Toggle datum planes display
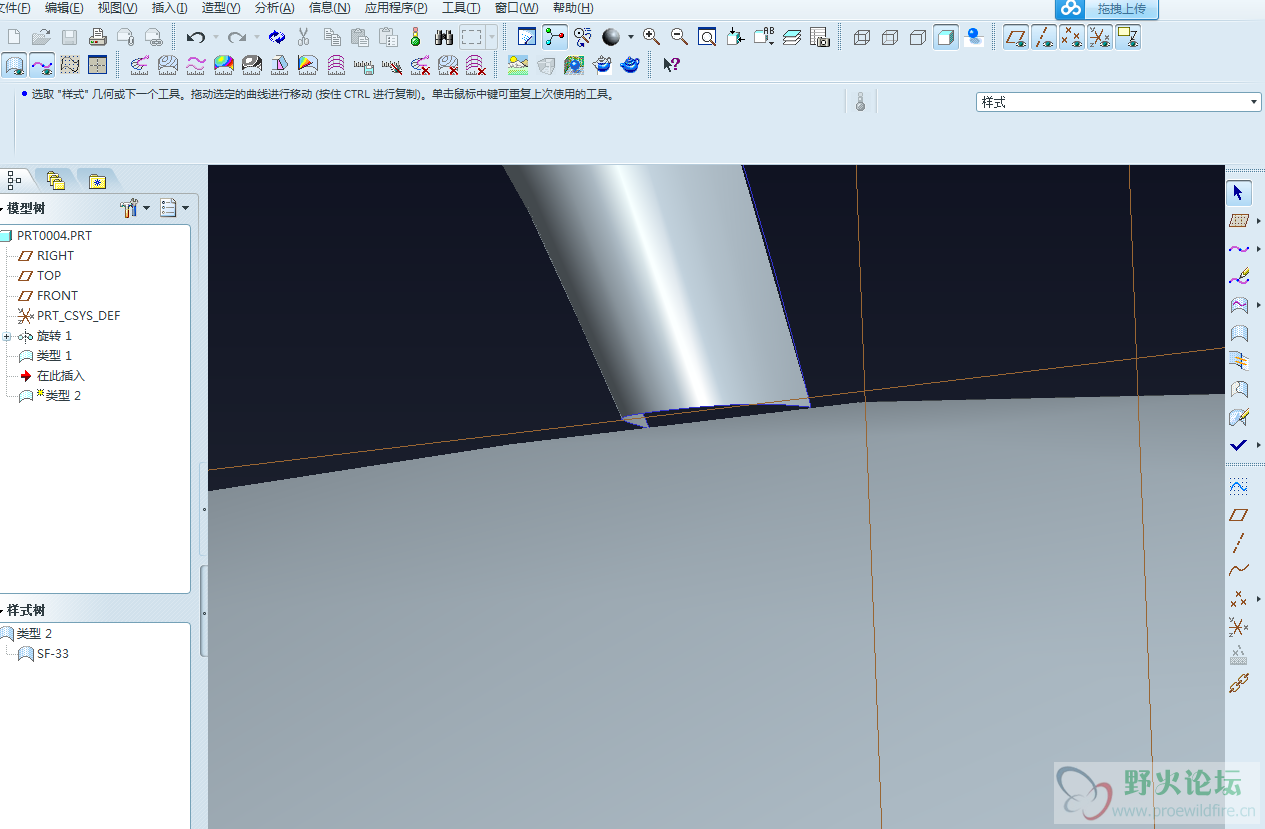This screenshot has height=829, width=1265. pyautogui.click(x=1016, y=37)
